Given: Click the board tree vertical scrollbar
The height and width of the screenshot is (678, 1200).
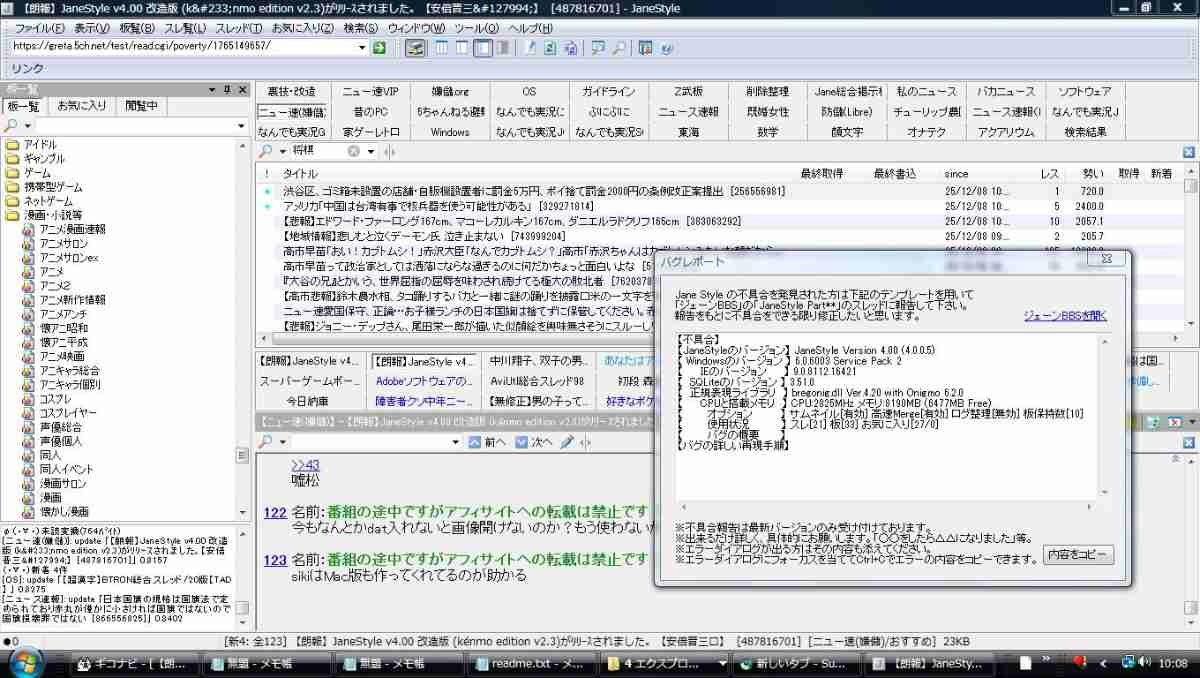Looking at the screenshot, I should [x=241, y=300].
